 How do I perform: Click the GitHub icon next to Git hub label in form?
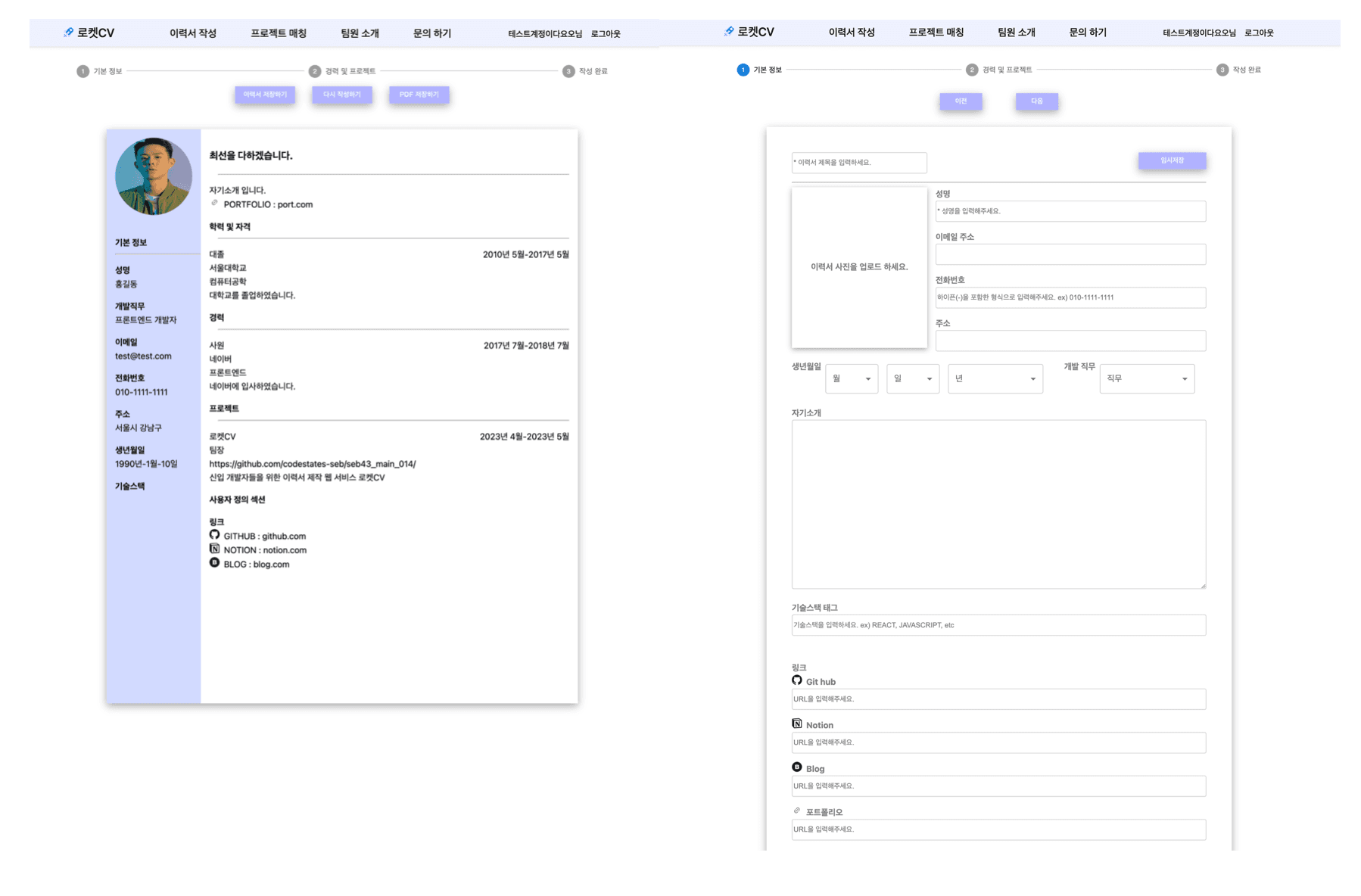point(796,680)
